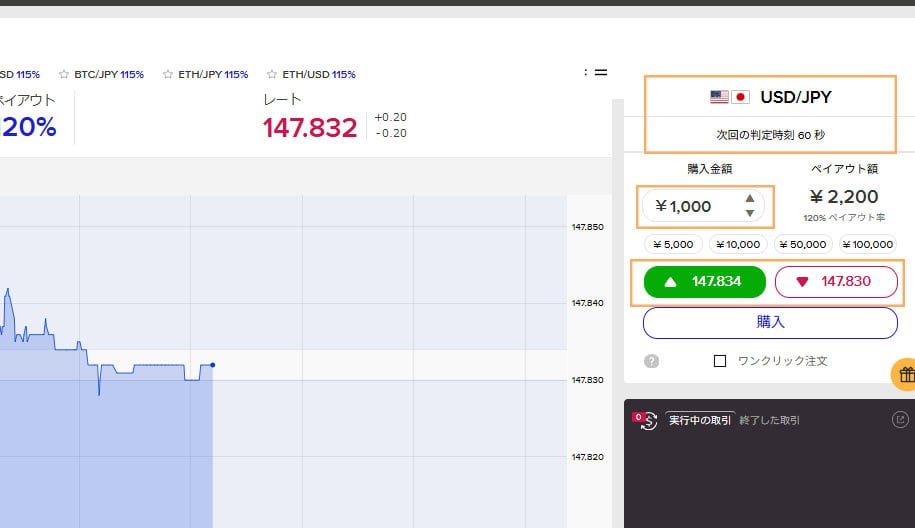Open the help question mark icon
Image resolution: width=915 pixels, height=528 pixels.
[x=651, y=361]
